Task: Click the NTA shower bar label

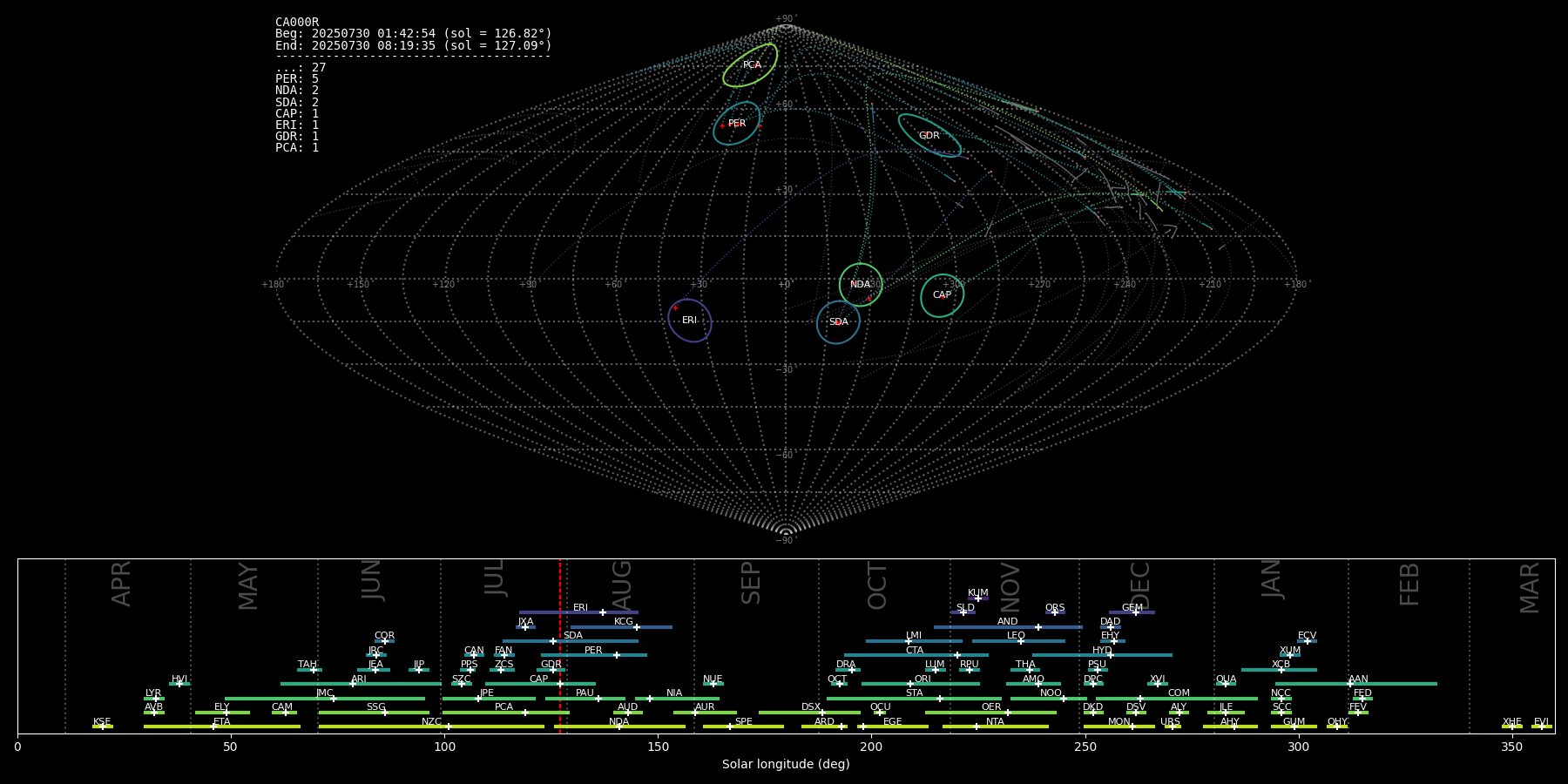Action: 996,722
